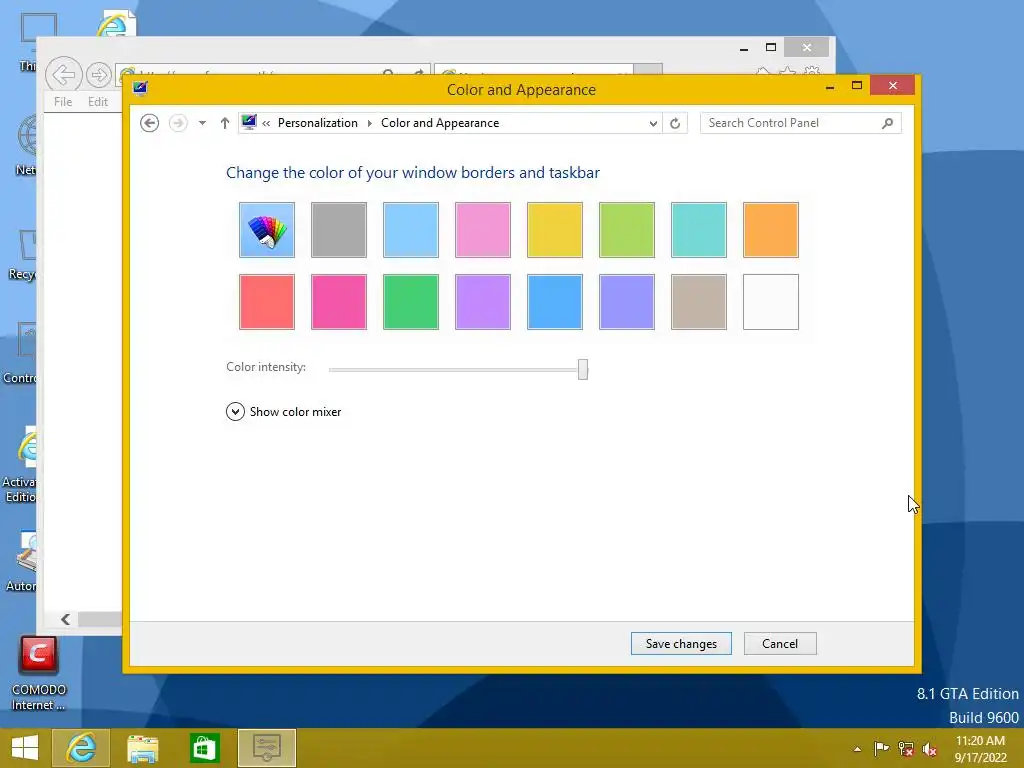Screen dimensions: 1024x768
Task: Refresh the Color and Appearance page
Action: click(675, 123)
